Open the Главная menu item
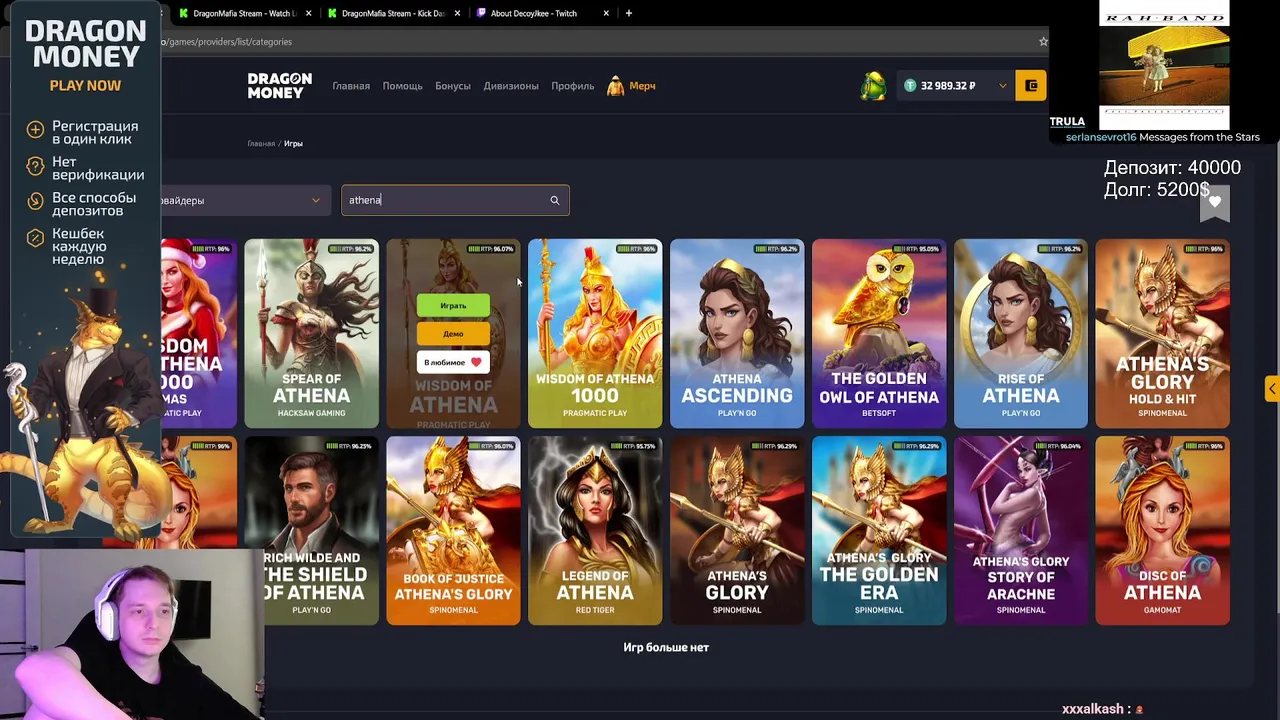The image size is (1280, 720). (351, 86)
